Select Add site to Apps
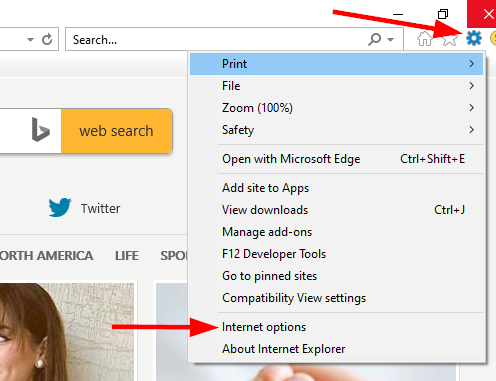This screenshot has height=381, width=496. point(336,188)
